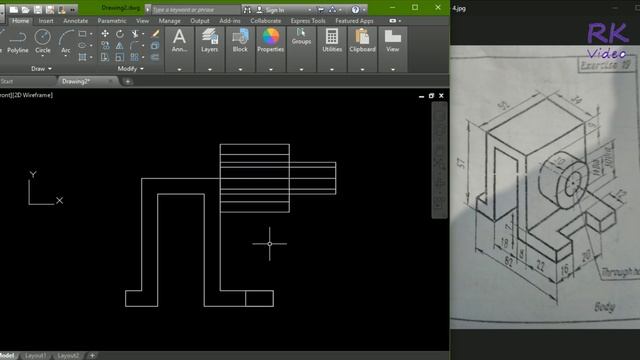Click the Fillet tool in Modify panel

point(135,45)
